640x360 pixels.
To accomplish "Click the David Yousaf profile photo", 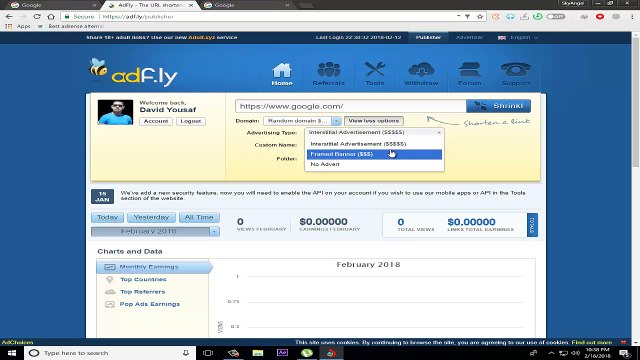I will [x=115, y=112].
